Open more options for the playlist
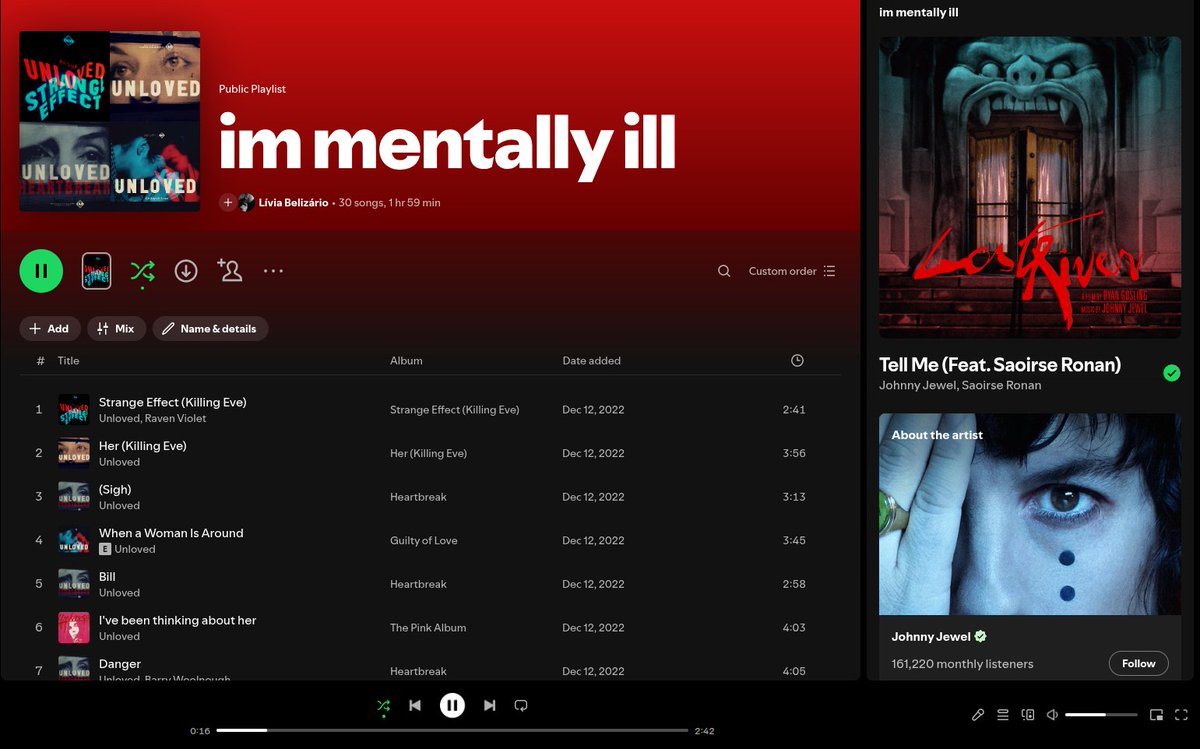The width and height of the screenshot is (1200, 749). point(273,271)
